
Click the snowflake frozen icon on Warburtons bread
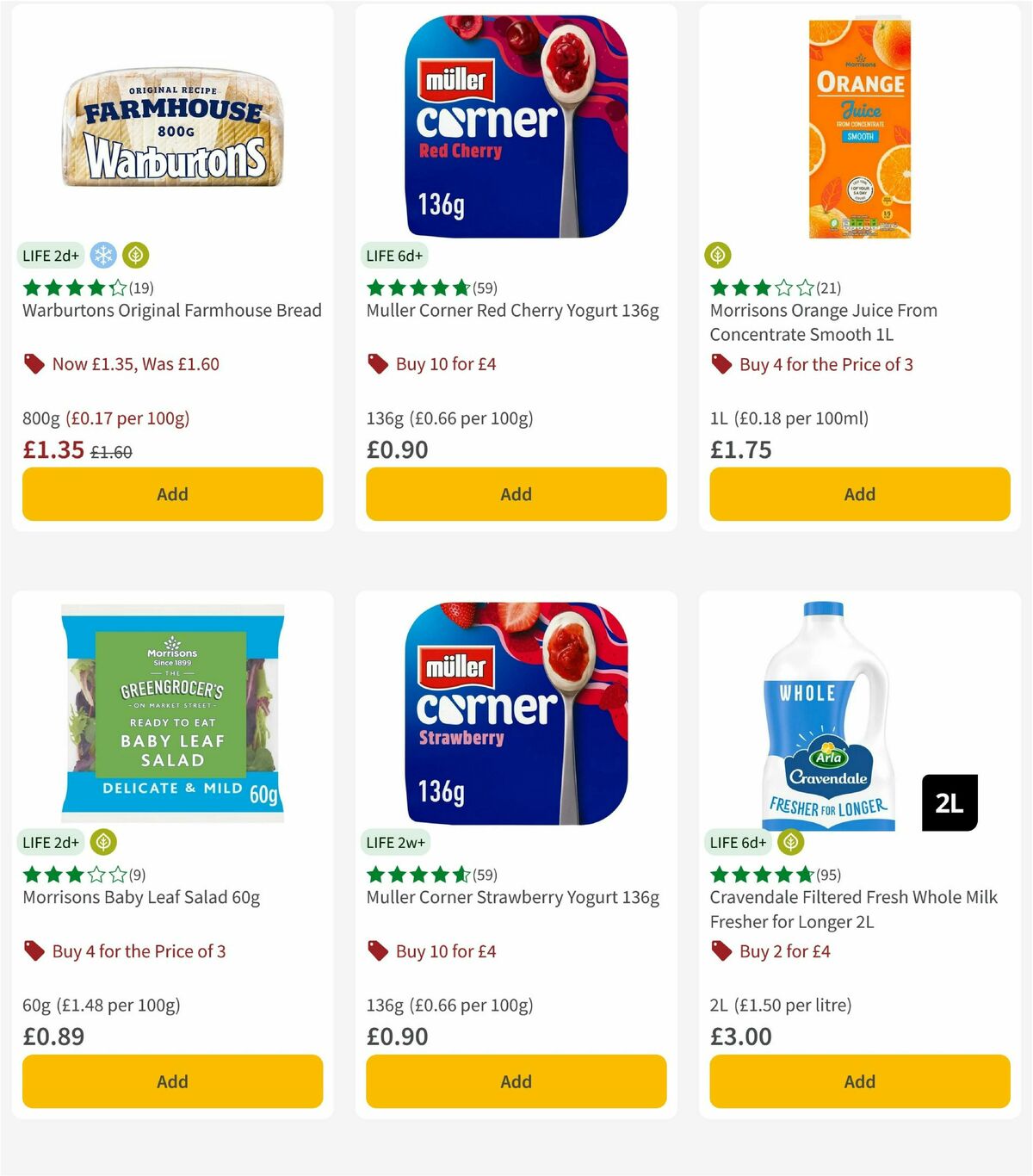(x=102, y=255)
